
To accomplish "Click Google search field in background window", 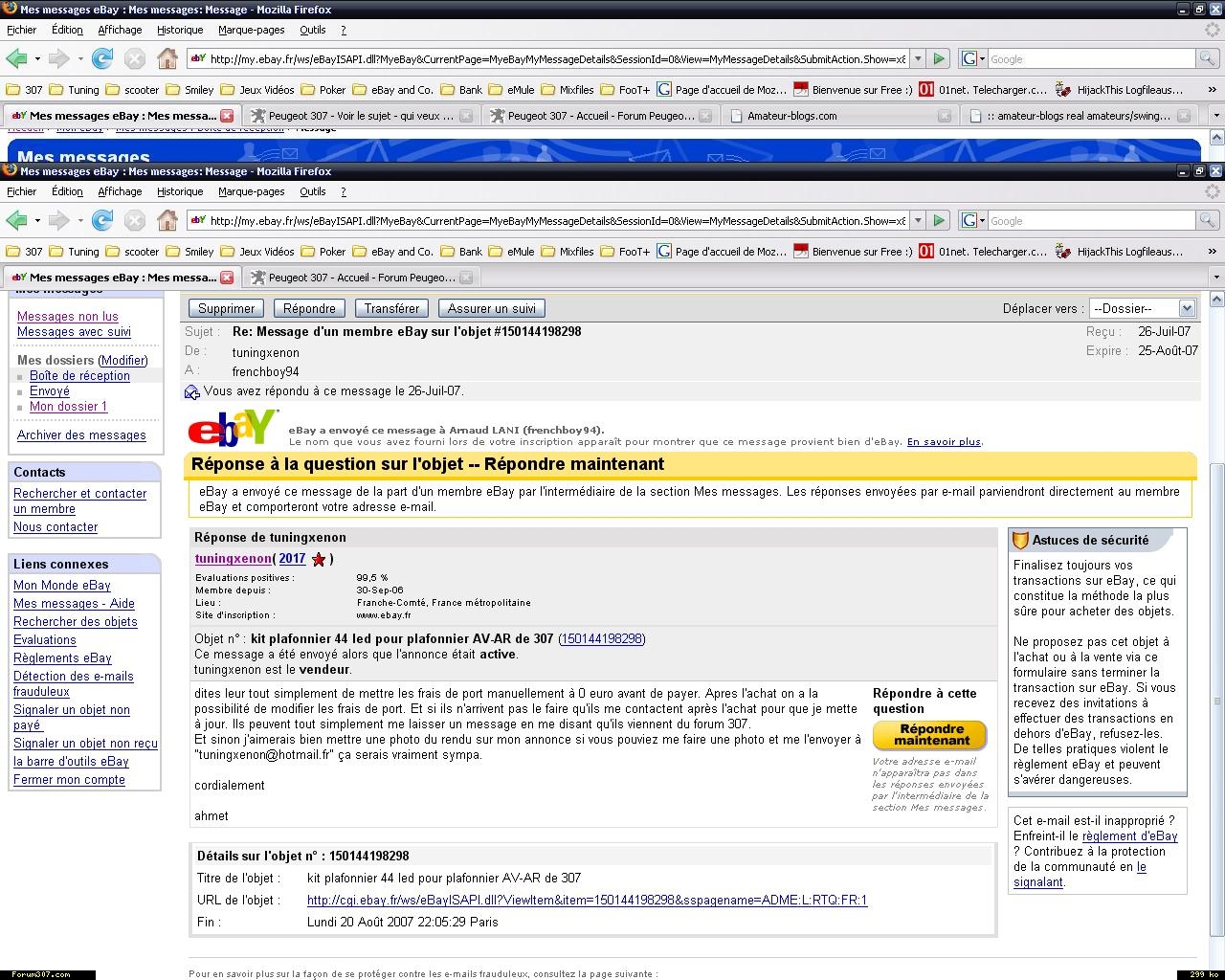I will pos(1091,58).
